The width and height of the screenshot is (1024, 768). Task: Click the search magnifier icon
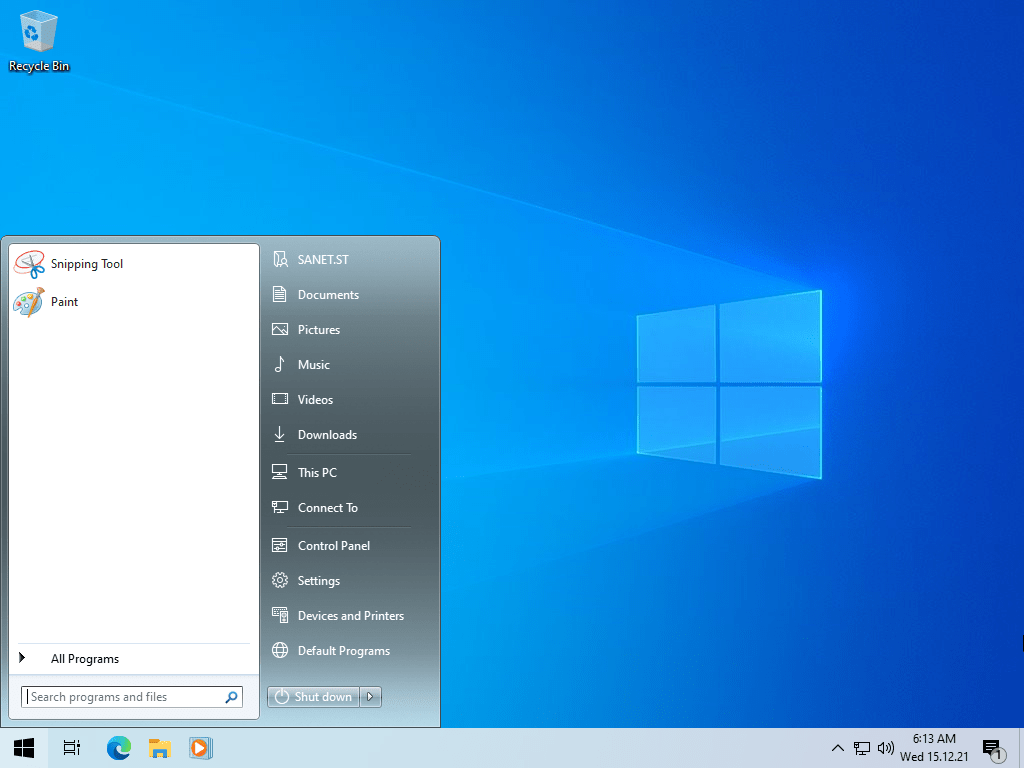coord(231,697)
